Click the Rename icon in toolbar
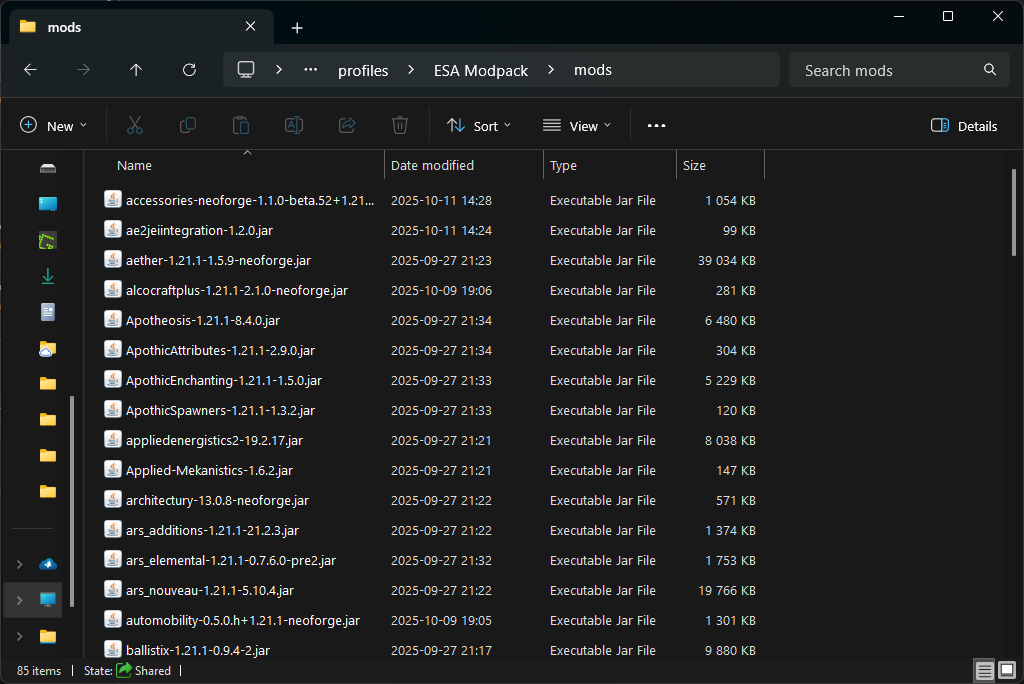 point(294,125)
